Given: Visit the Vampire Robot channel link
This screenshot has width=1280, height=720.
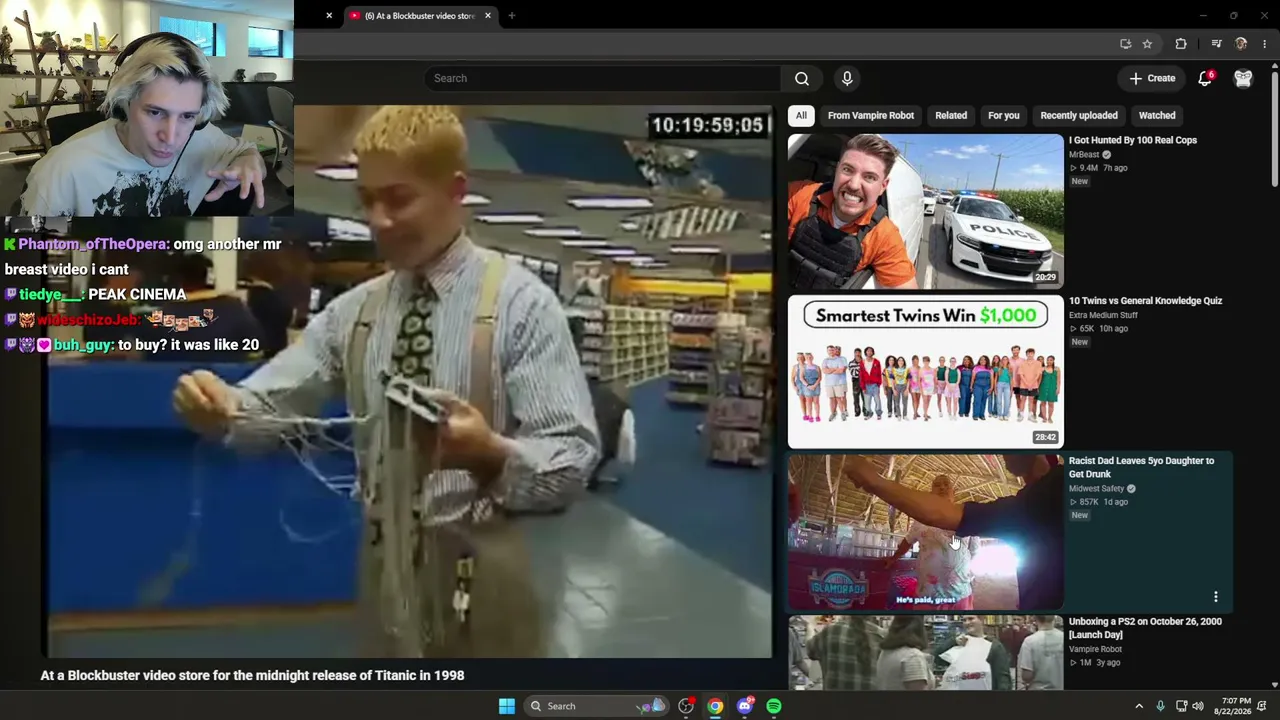Looking at the screenshot, I should tap(1096, 649).
